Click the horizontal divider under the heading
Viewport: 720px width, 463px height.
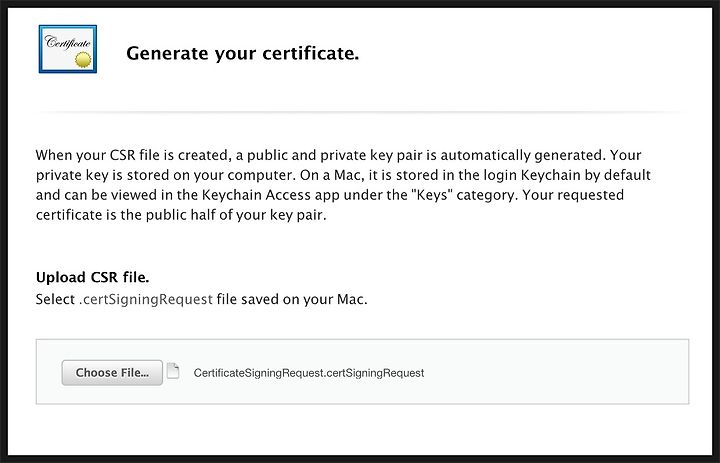pos(360,112)
